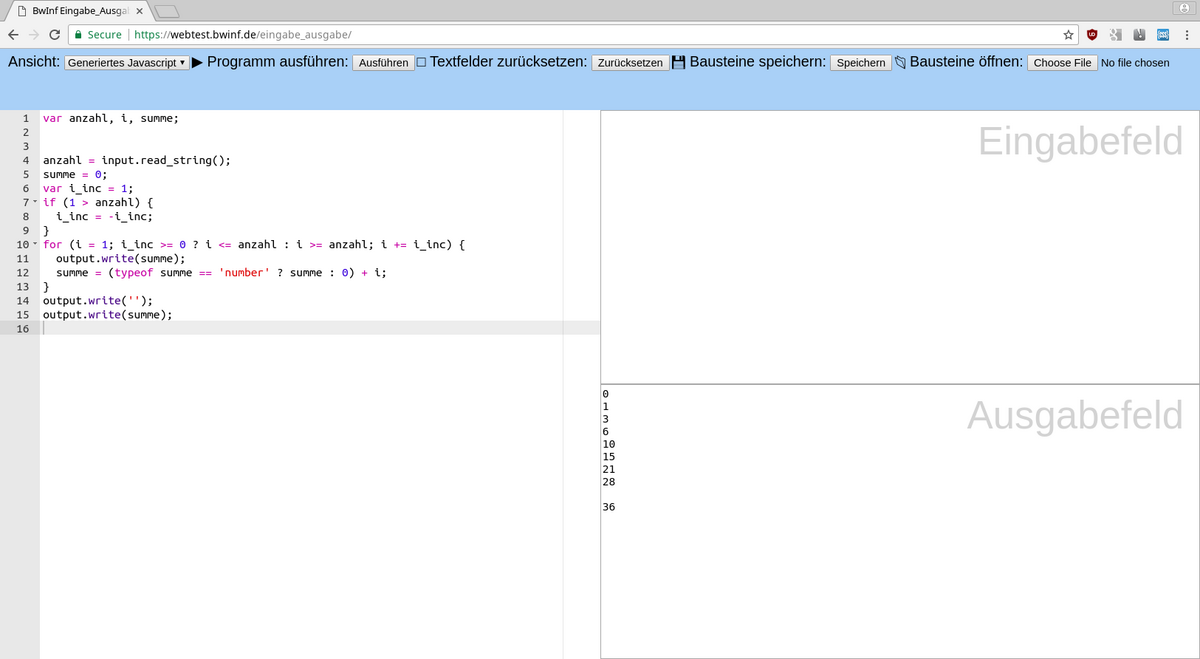Click the 'Bausteine speichern:' label
Screen dimensions: 1200x659
coord(758,62)
